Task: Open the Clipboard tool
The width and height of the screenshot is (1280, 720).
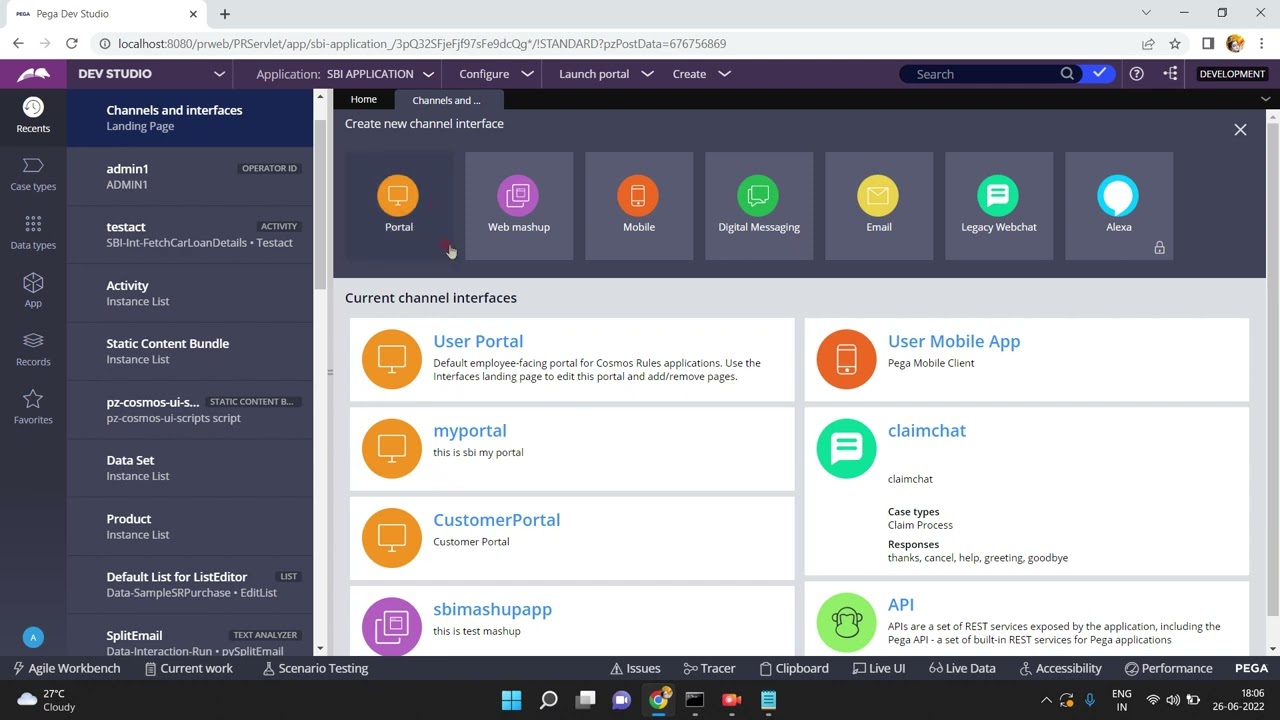Action: click(x=794, y=668)
